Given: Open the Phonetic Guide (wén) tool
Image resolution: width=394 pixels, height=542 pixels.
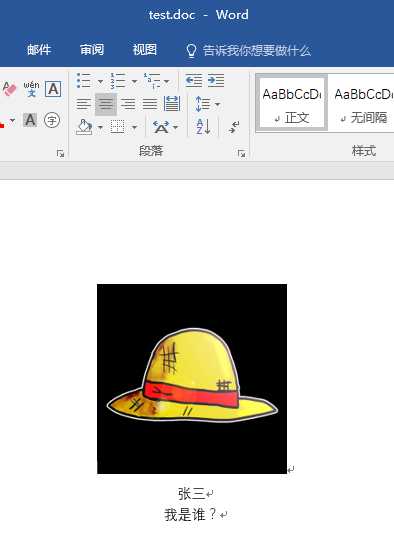Looking at the screenshot, I should [x=31, y=89].
